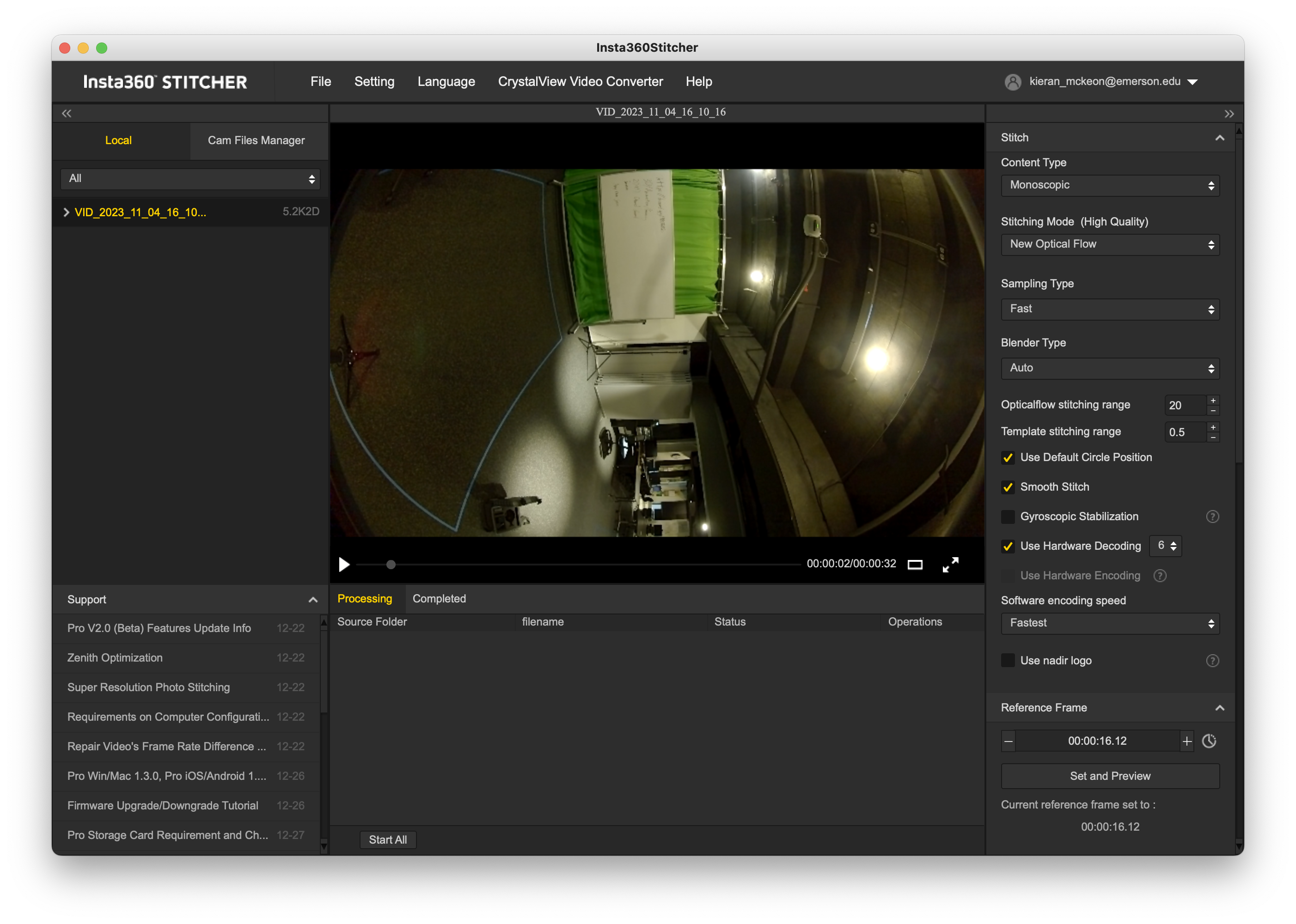Open CrystalView Video Converter menu
Screen dimensions: 1296x924
(x=580, y=82)
